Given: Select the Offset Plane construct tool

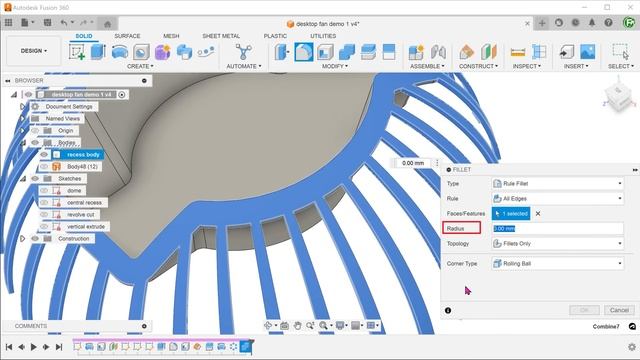Looking at the screenshot, I should 467,52.
